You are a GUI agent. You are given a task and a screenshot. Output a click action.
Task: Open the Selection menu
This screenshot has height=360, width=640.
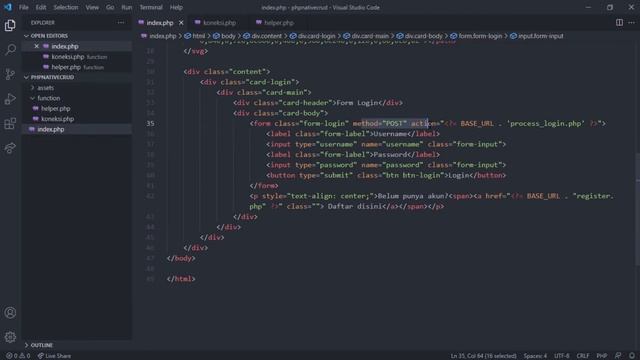click(66, 7)
